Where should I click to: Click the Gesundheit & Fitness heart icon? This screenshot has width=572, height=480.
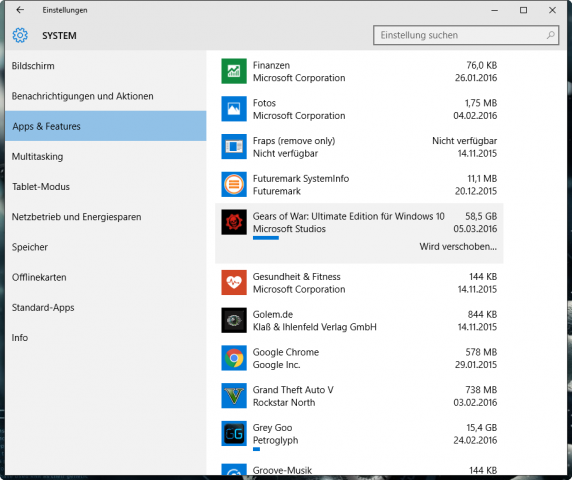(x=234, y=282)
